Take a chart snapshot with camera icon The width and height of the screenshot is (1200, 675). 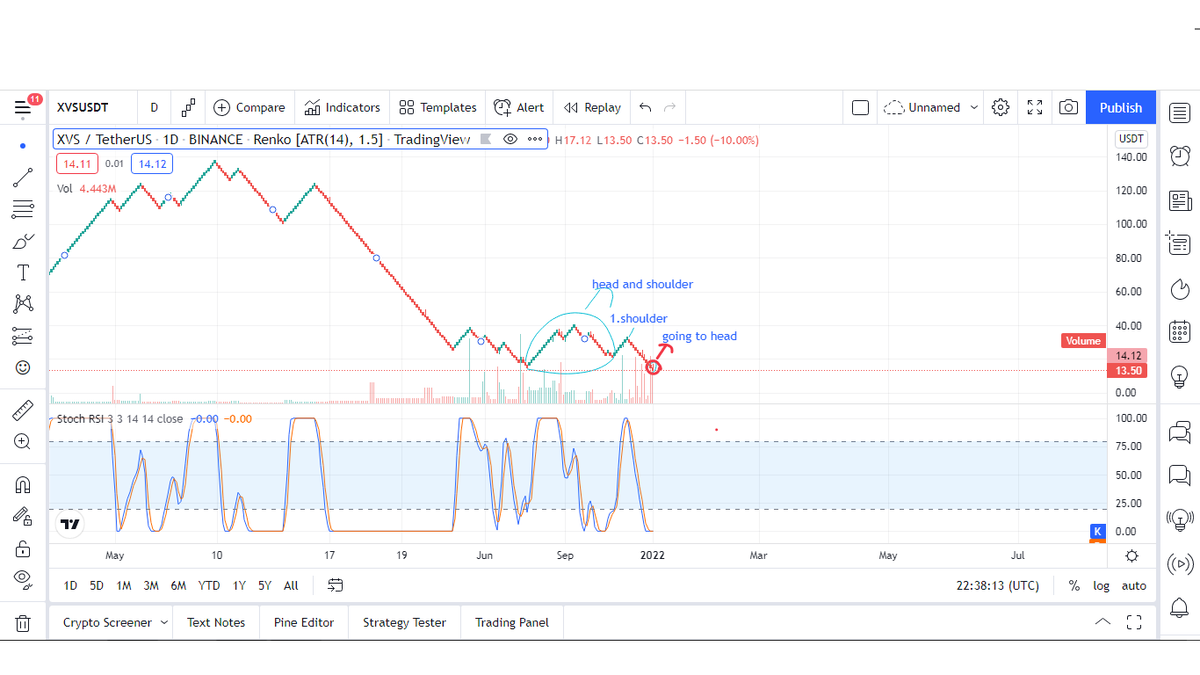tap(1068, 107)
